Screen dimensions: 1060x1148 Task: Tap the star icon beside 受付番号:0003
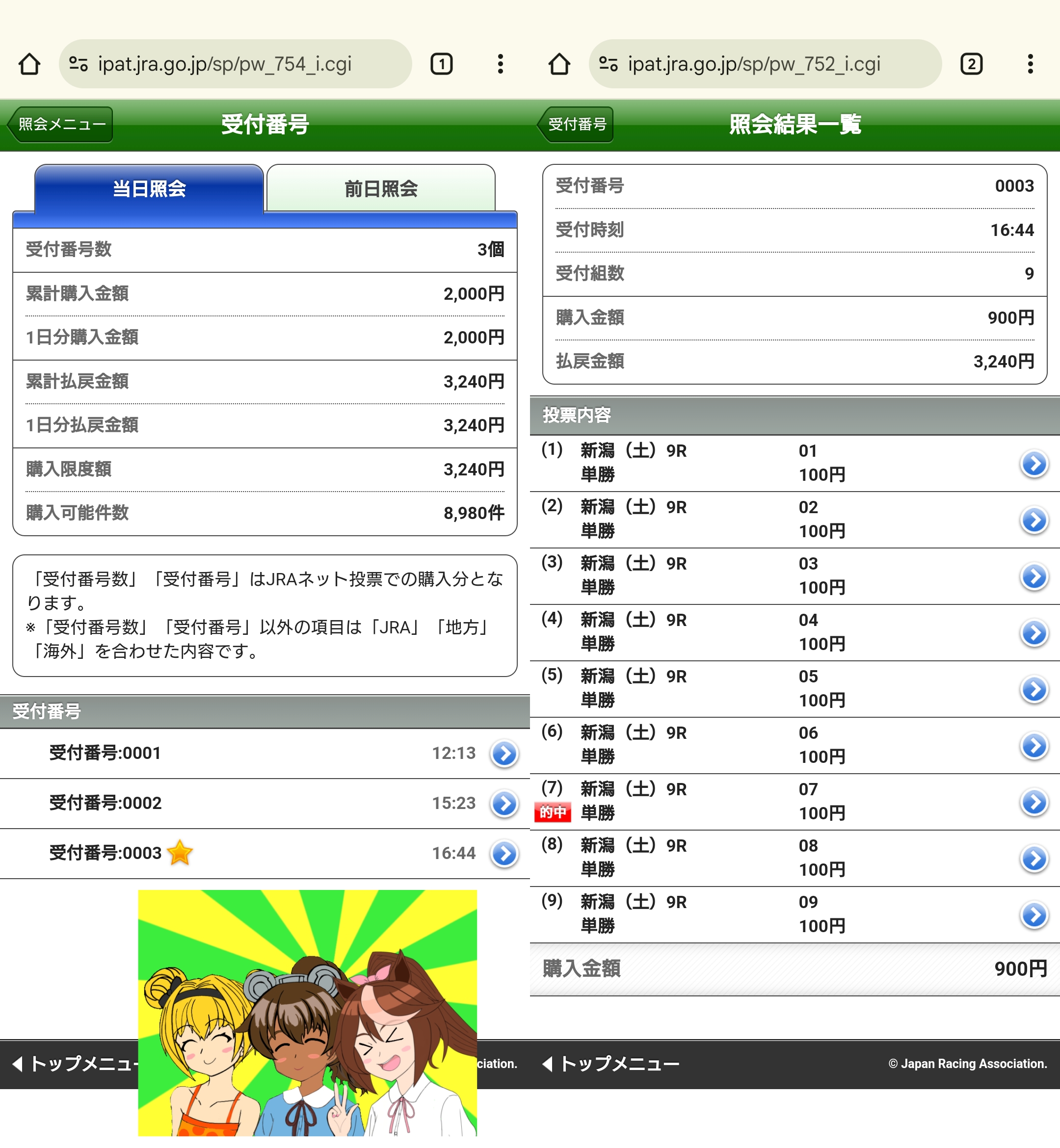click(180, 852)
